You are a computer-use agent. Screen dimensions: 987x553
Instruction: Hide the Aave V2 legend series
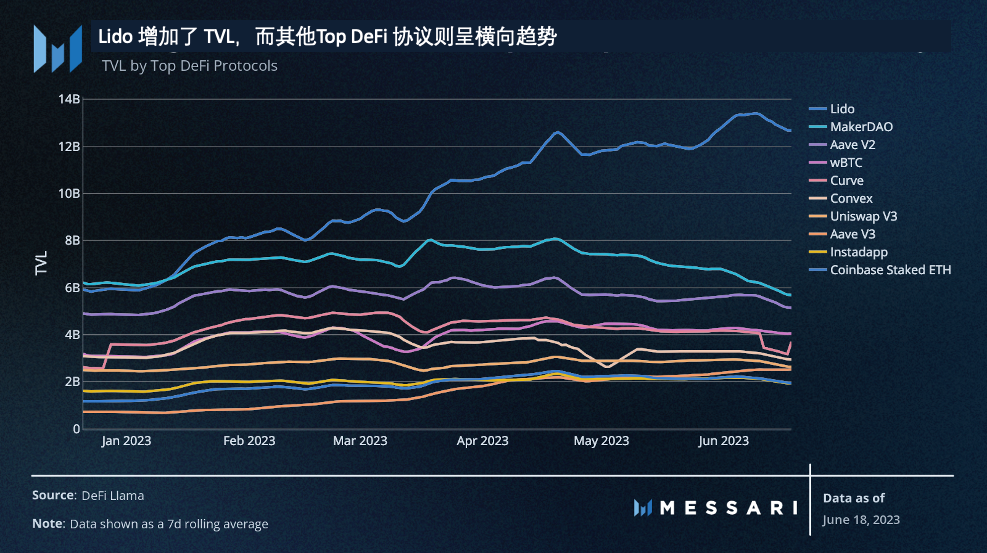(853, 145)
